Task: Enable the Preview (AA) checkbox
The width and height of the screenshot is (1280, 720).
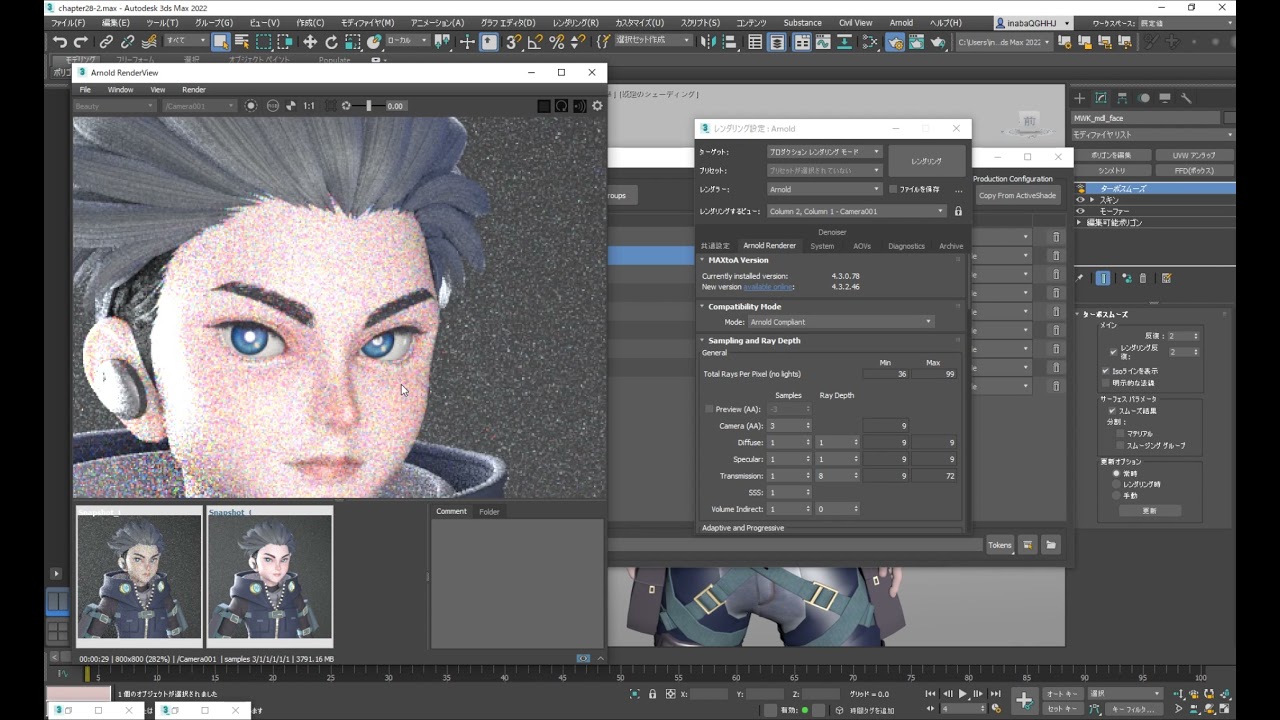Action: (x=710, y=409)
